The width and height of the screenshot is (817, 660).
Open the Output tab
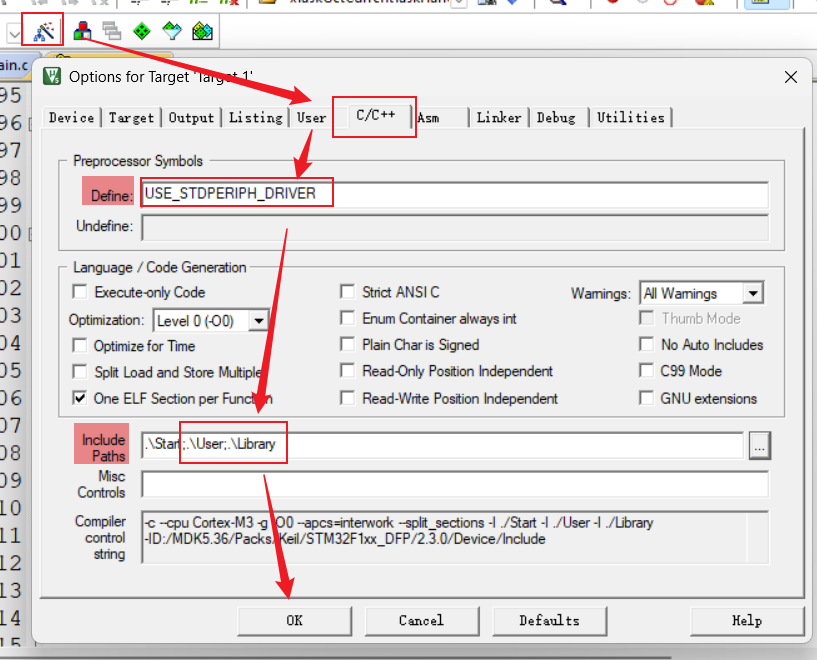(191, 118)
